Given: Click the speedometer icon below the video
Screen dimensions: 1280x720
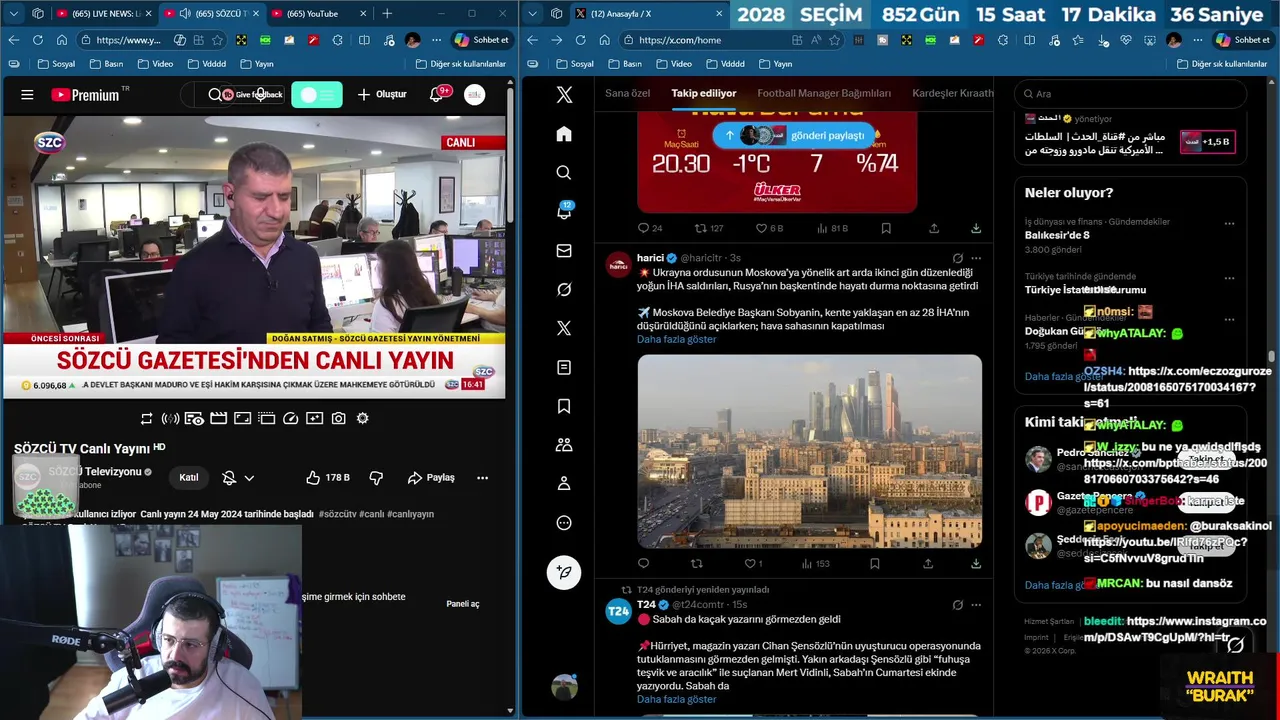Looking at the screenshot, I should [291, 419].
